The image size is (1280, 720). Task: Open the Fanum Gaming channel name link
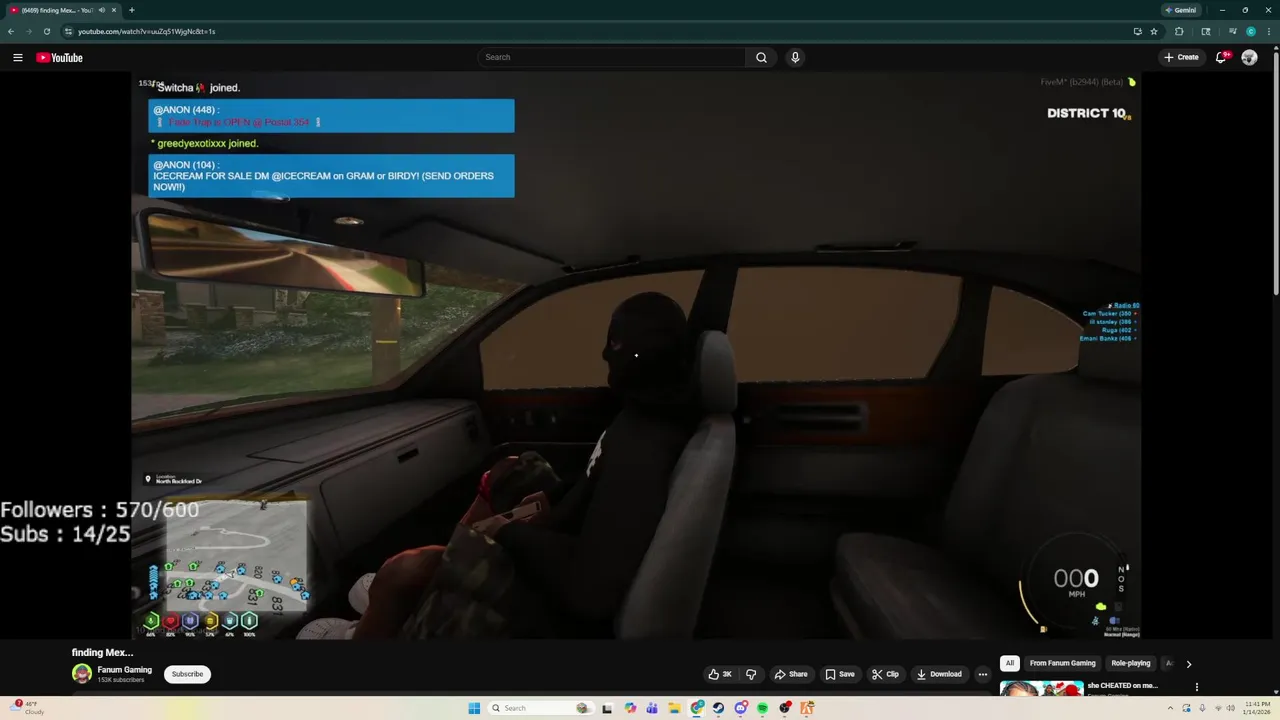[125, 670]
